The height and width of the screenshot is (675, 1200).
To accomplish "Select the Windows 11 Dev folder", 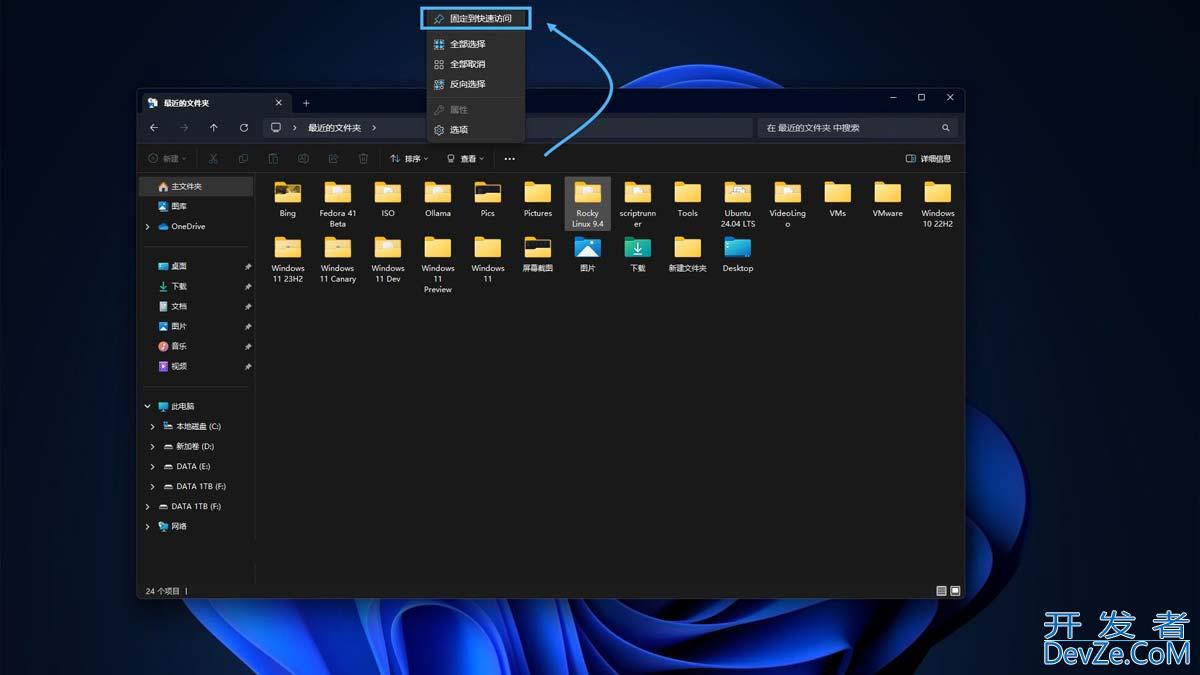I will (x=388, y=259).
